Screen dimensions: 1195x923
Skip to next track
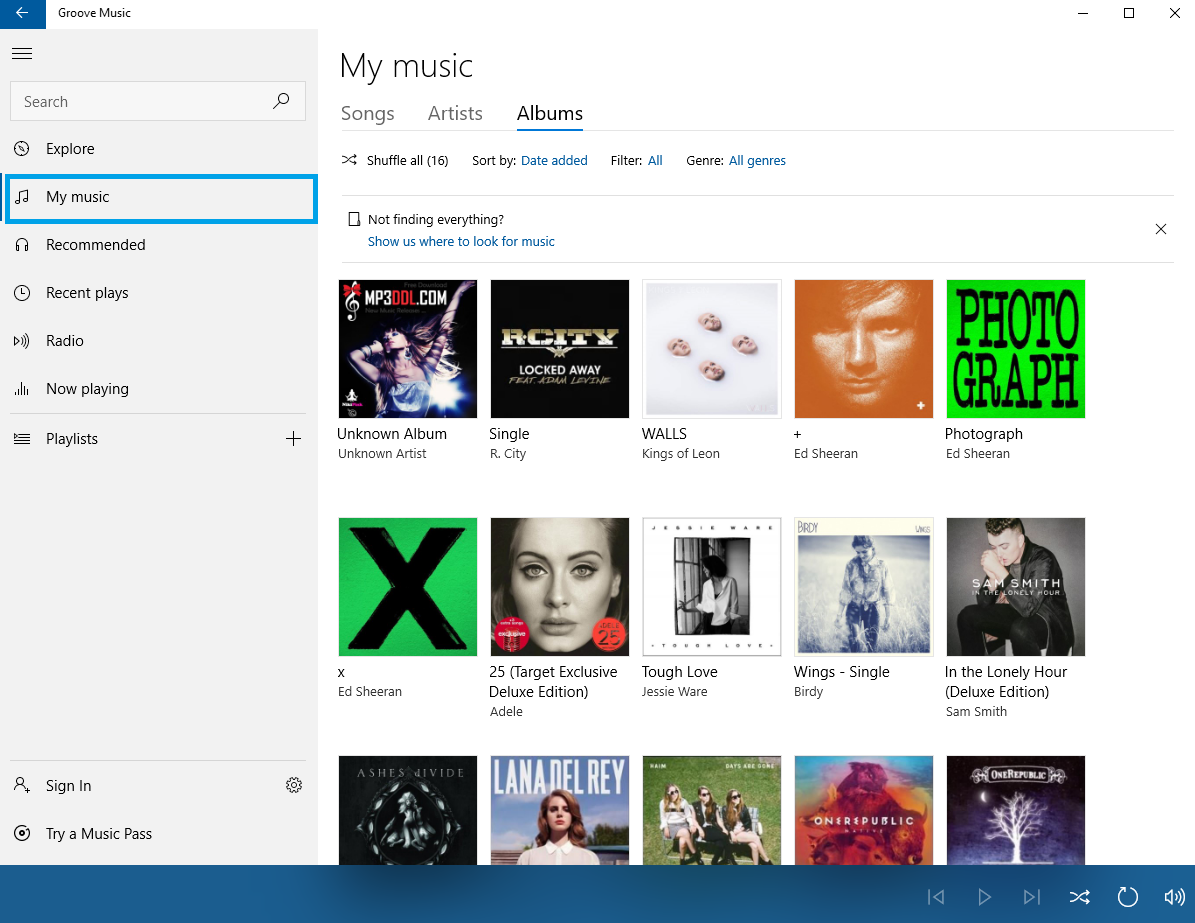[x=1031, y=897]
